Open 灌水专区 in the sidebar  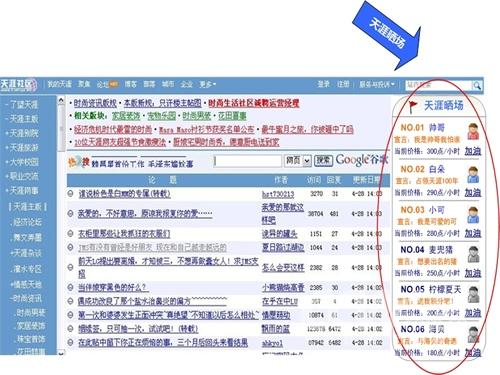click(x=27, y=269)
